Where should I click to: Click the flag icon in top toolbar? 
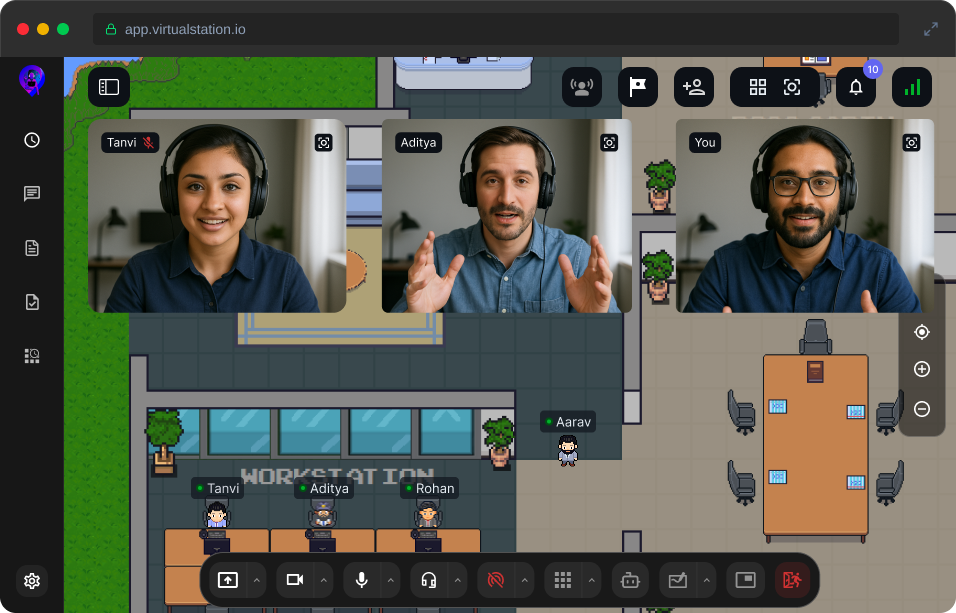(637, 87)
